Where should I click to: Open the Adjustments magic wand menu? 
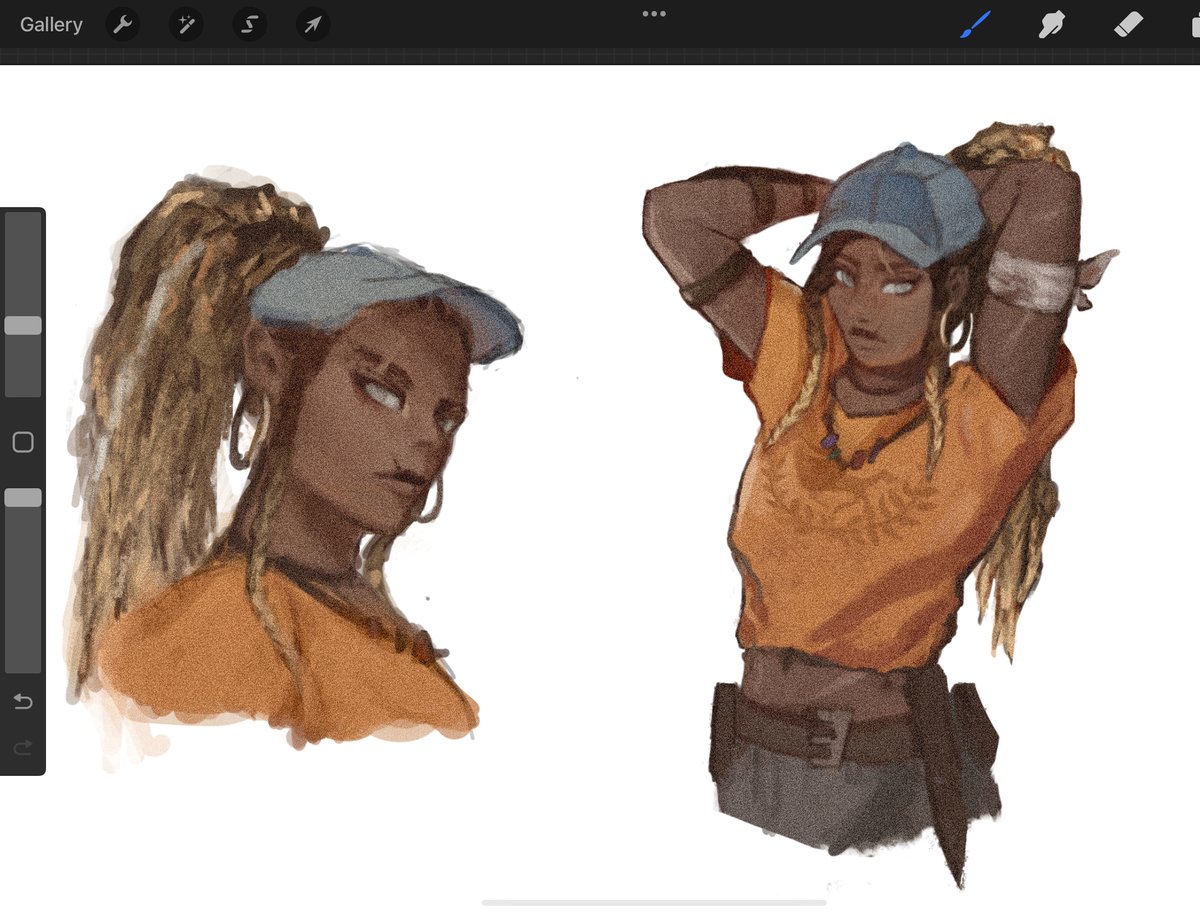click(x=186, y=24)
